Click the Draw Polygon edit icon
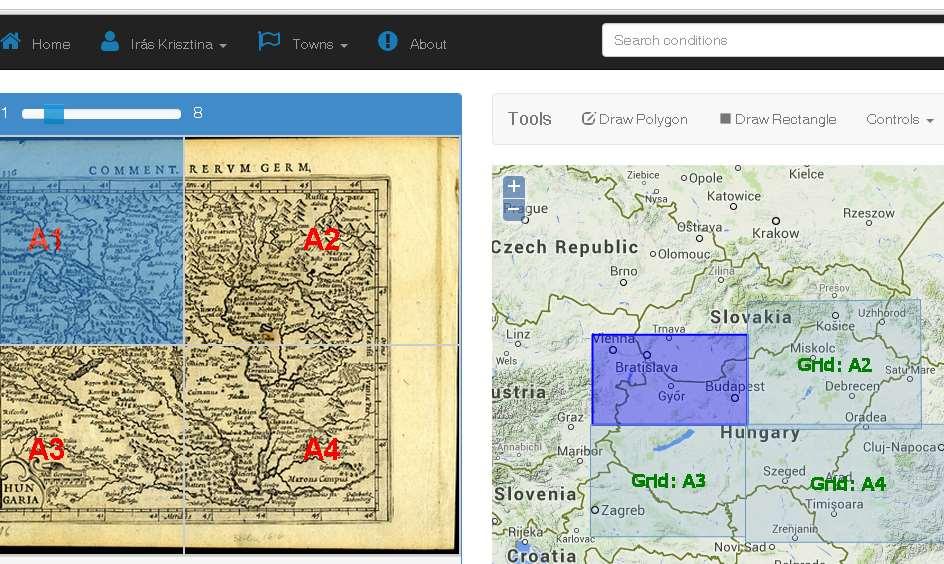The height and width of the screenshot is (564, 944). tap(588, 118)
